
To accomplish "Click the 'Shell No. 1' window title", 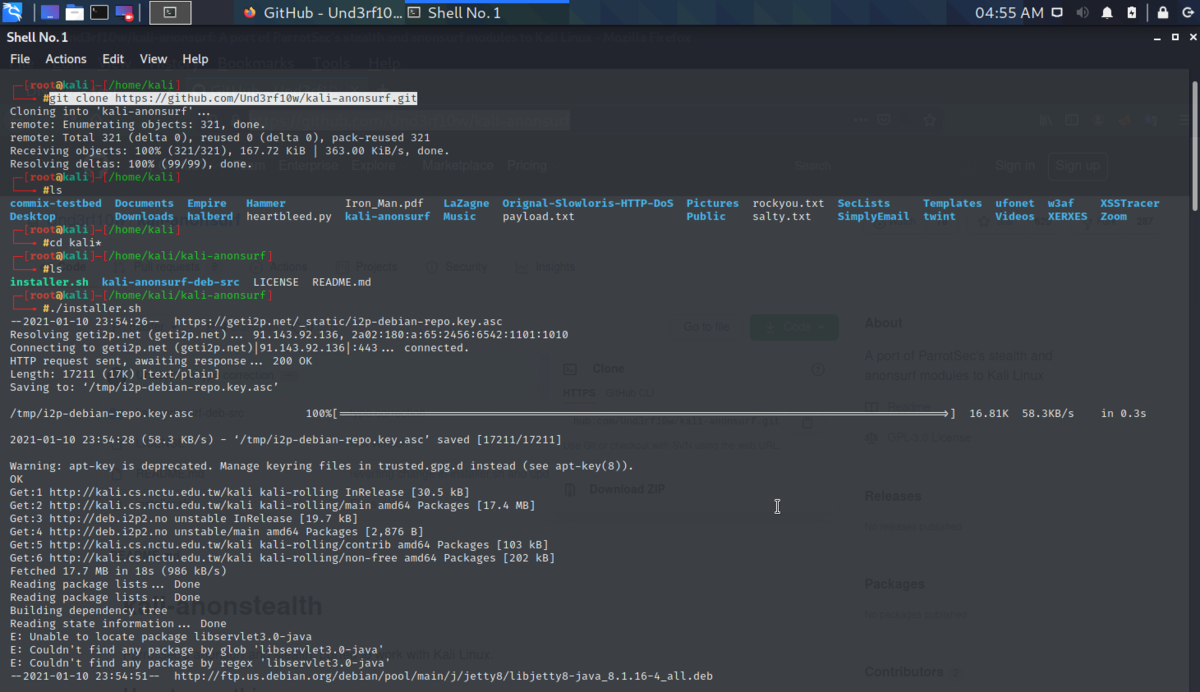I will (38, 37).
